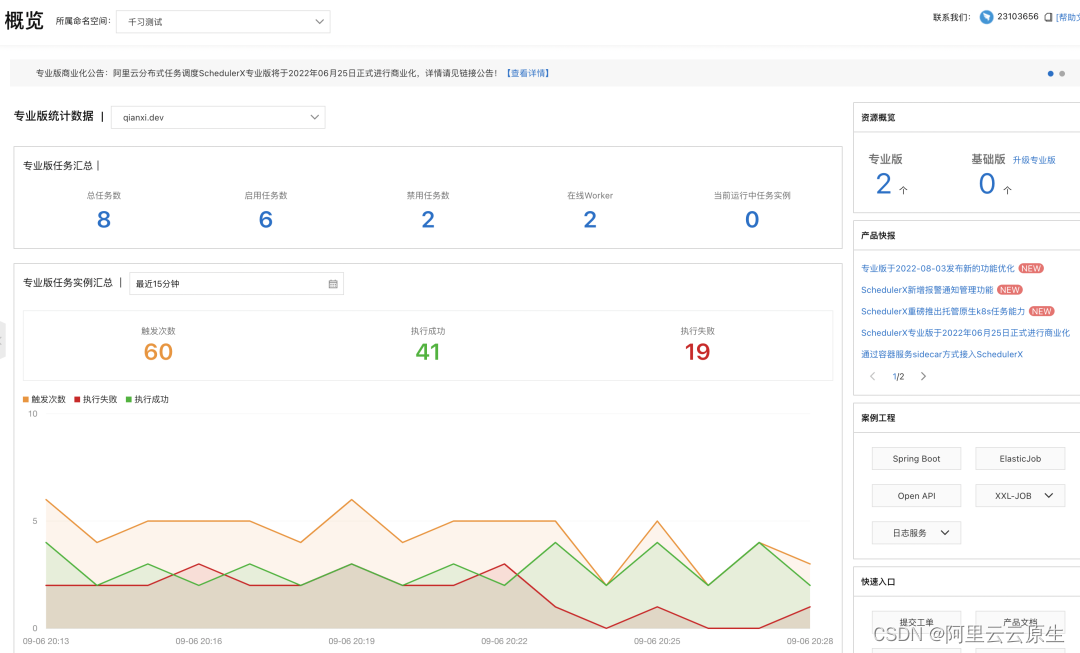Viewport: 1080px width, 653px height.
Task: Toggle the 执行成功 legend series
Action: (x=147, y=400)
